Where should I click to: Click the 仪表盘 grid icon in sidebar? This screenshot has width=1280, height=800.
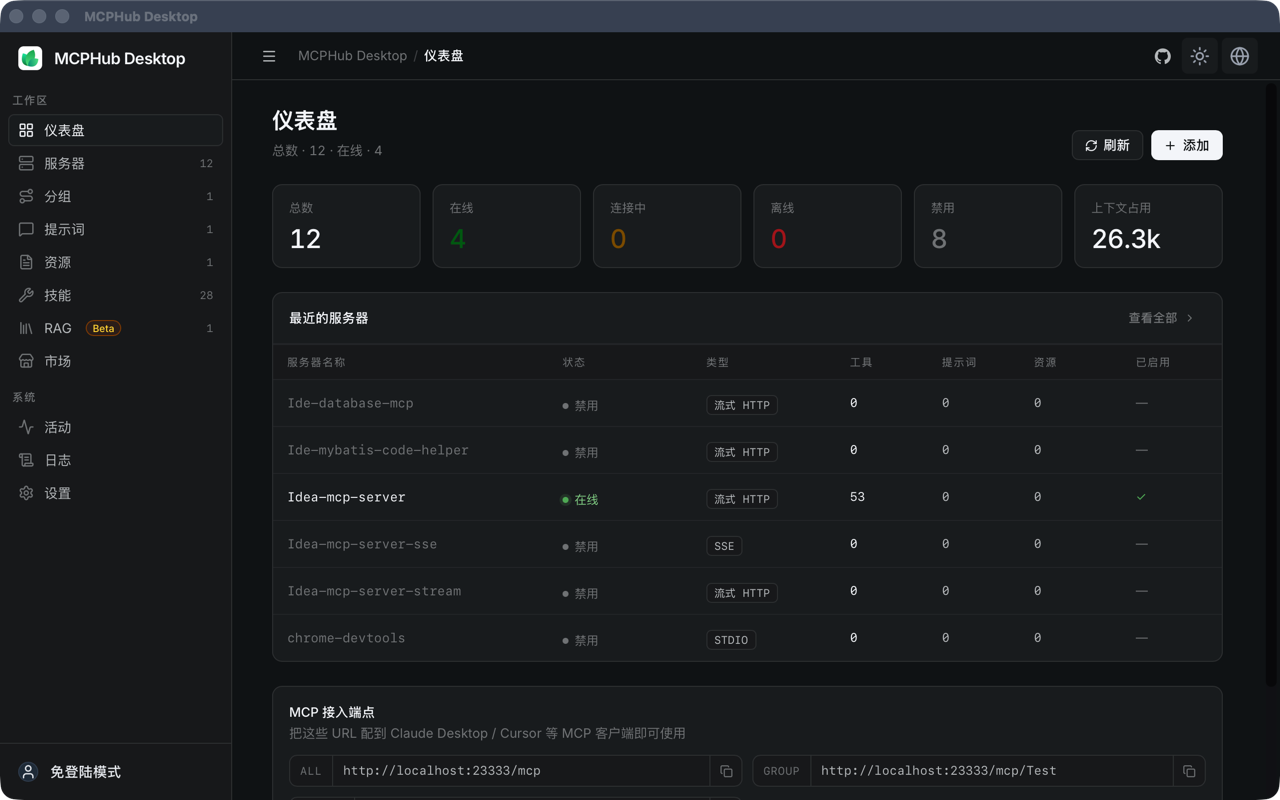point(26,130)
